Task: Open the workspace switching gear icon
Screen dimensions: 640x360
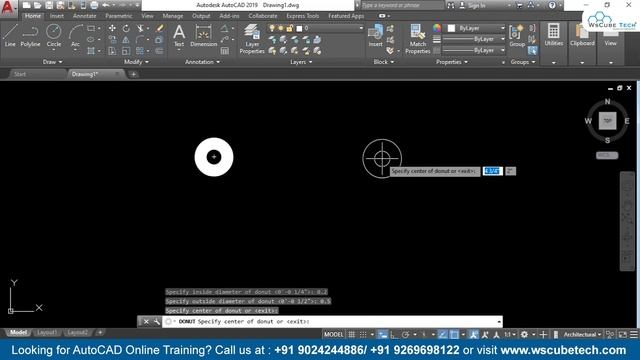Action: pos(524,335)
